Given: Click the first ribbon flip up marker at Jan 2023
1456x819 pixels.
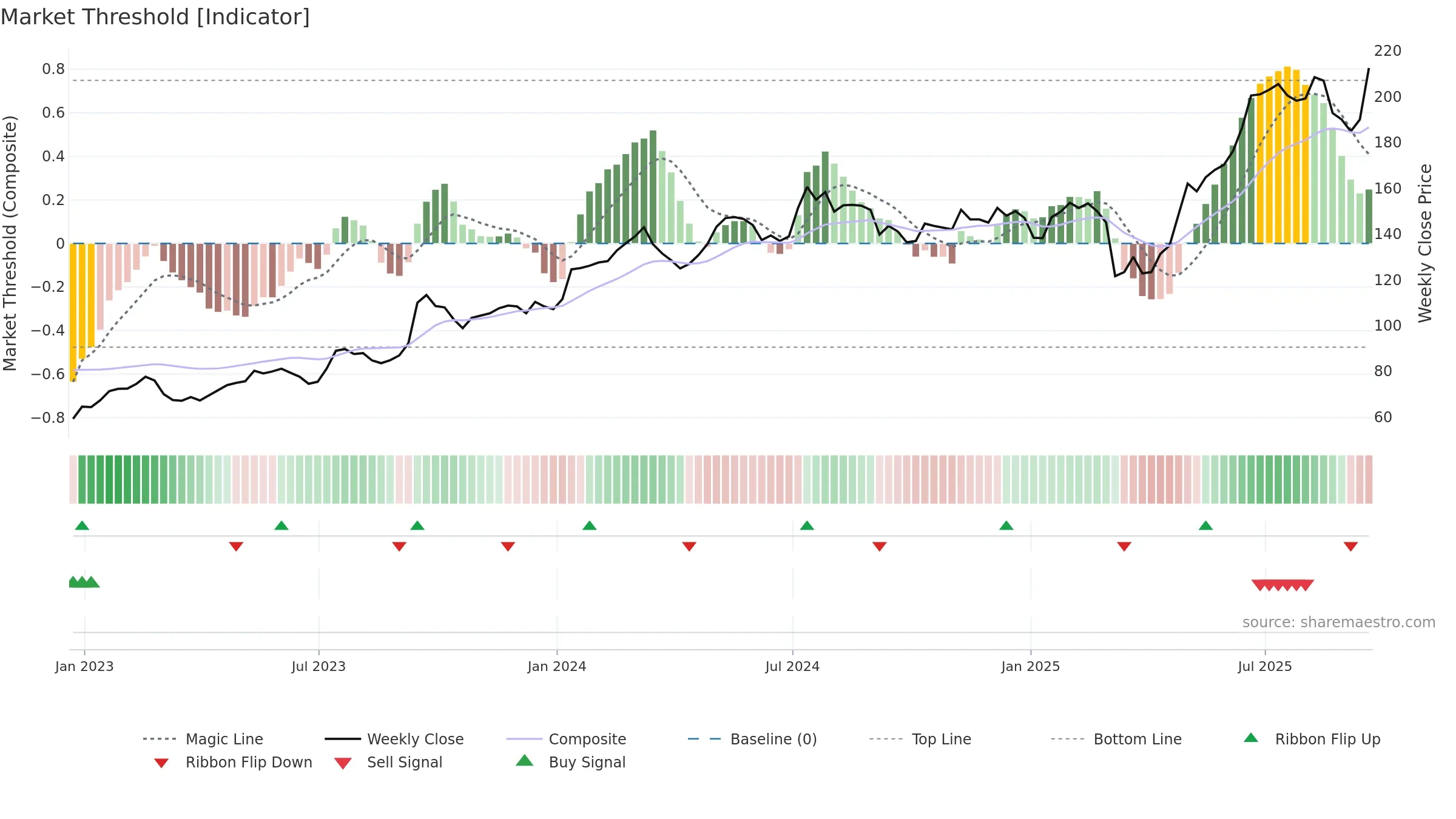Looking at the screenshot, I should pos(82,525).
